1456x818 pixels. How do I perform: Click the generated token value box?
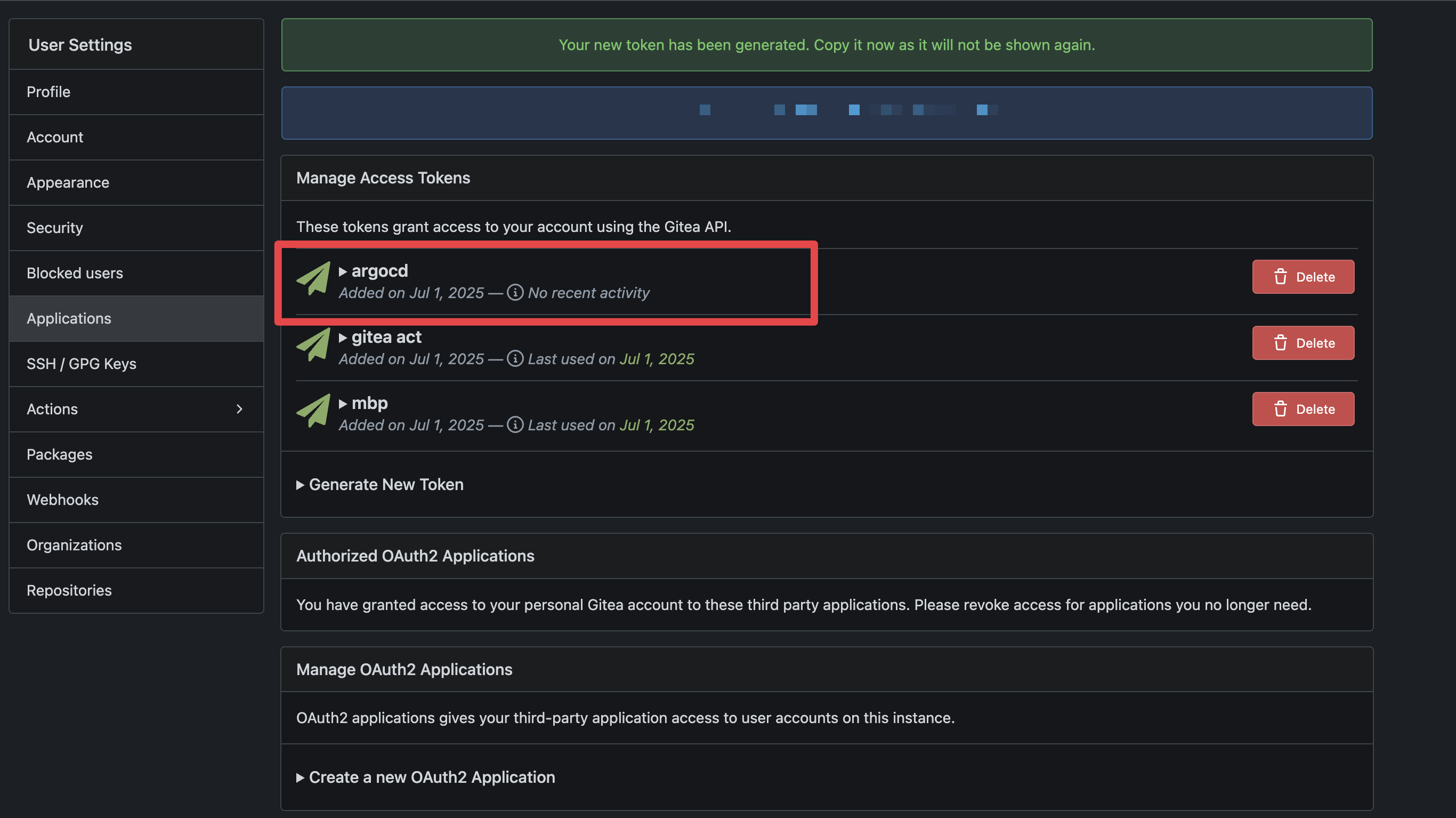coord(827,113)
